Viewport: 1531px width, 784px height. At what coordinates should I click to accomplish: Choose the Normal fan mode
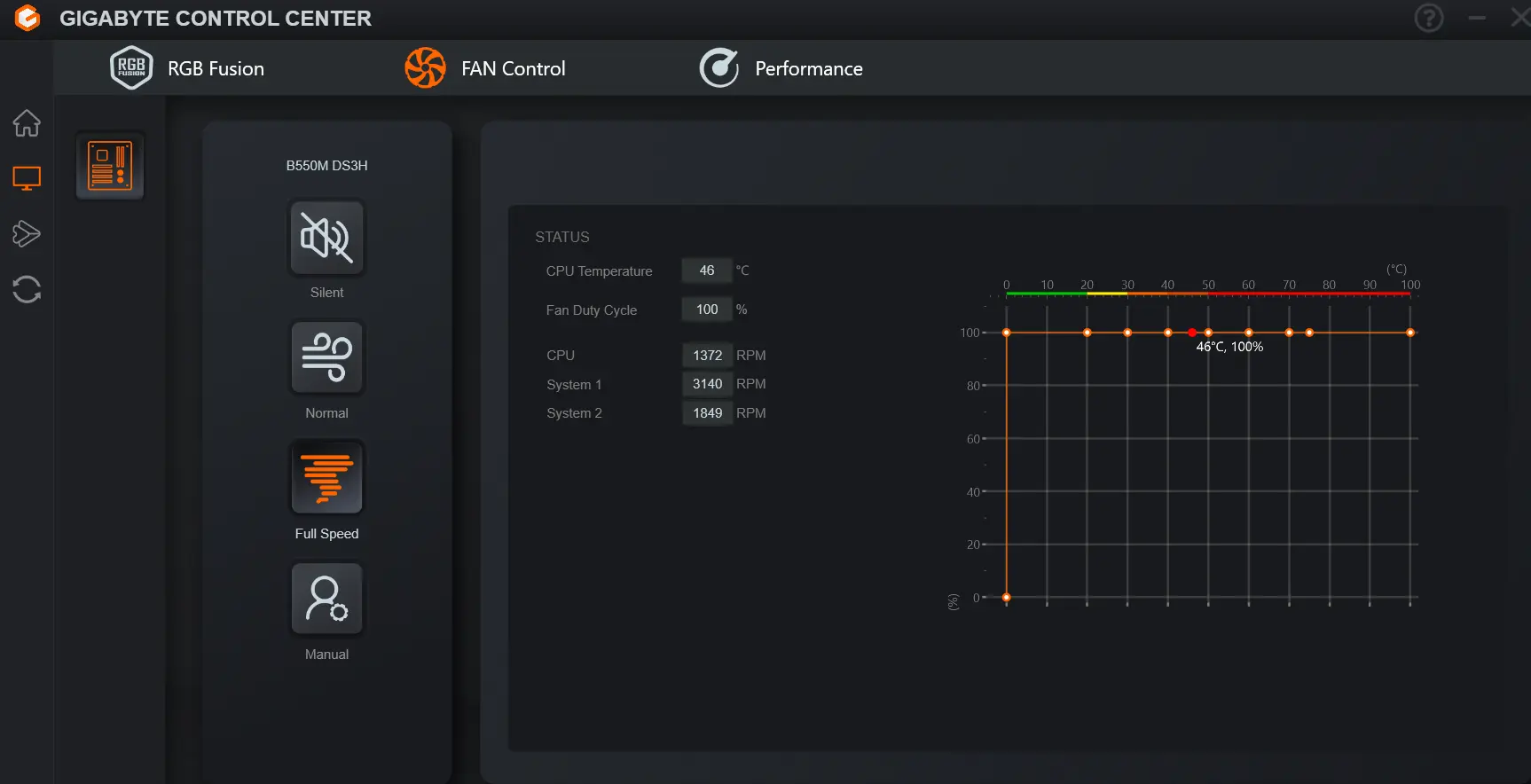326,357
